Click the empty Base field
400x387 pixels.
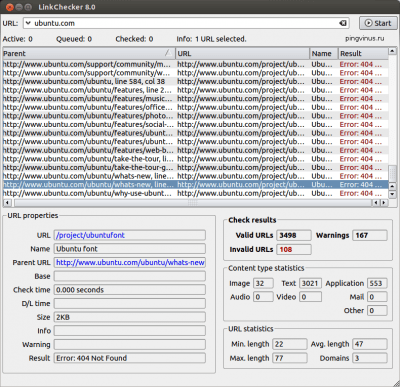(x=130, y=276)
